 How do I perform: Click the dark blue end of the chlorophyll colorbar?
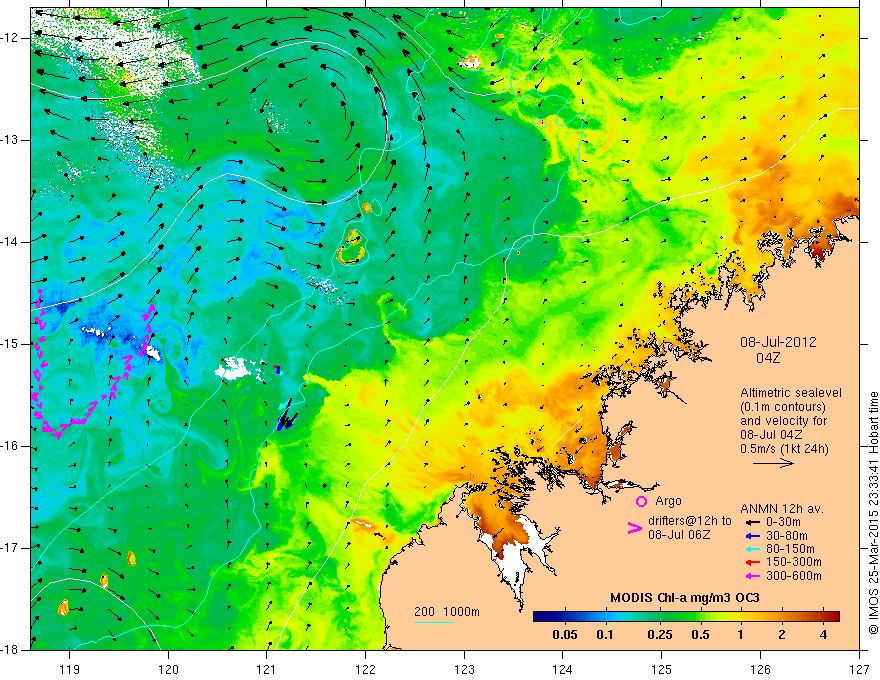coord(540,617)
